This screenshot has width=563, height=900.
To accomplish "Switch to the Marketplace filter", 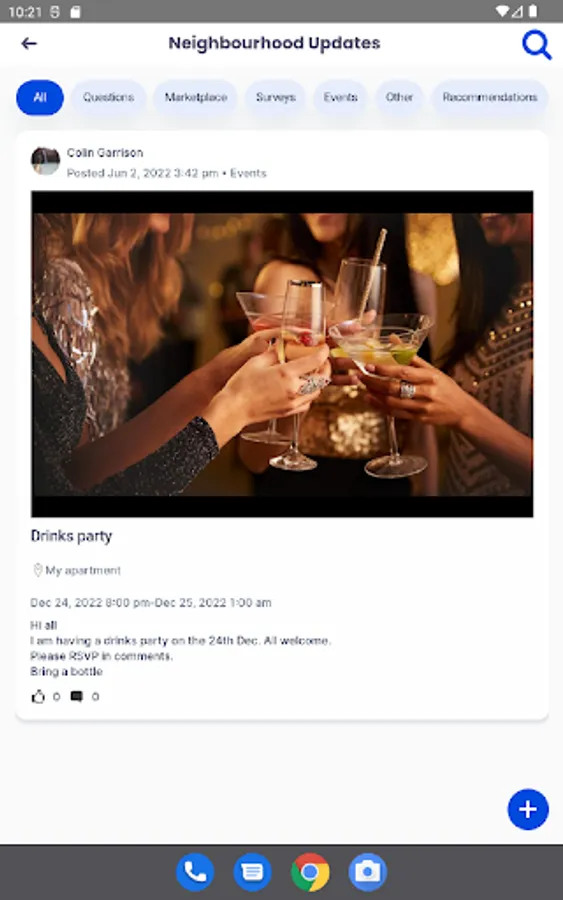I will 196,98.
